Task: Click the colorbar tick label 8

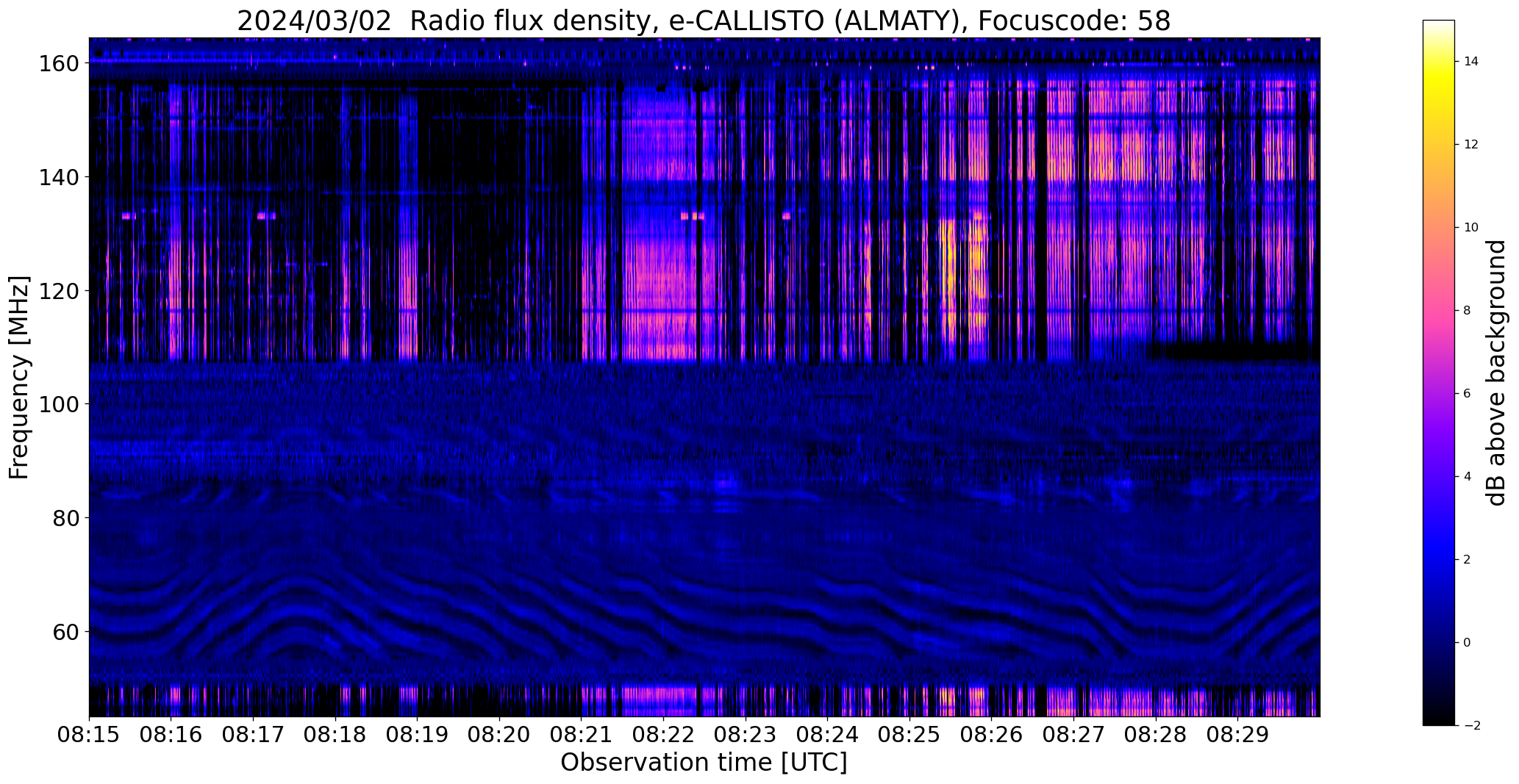Action: click(1468, 311)
